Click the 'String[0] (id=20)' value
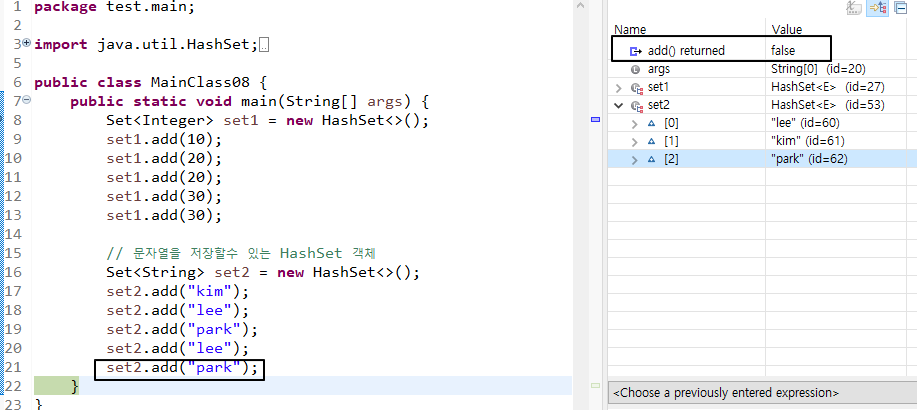 tap(818, 69)
